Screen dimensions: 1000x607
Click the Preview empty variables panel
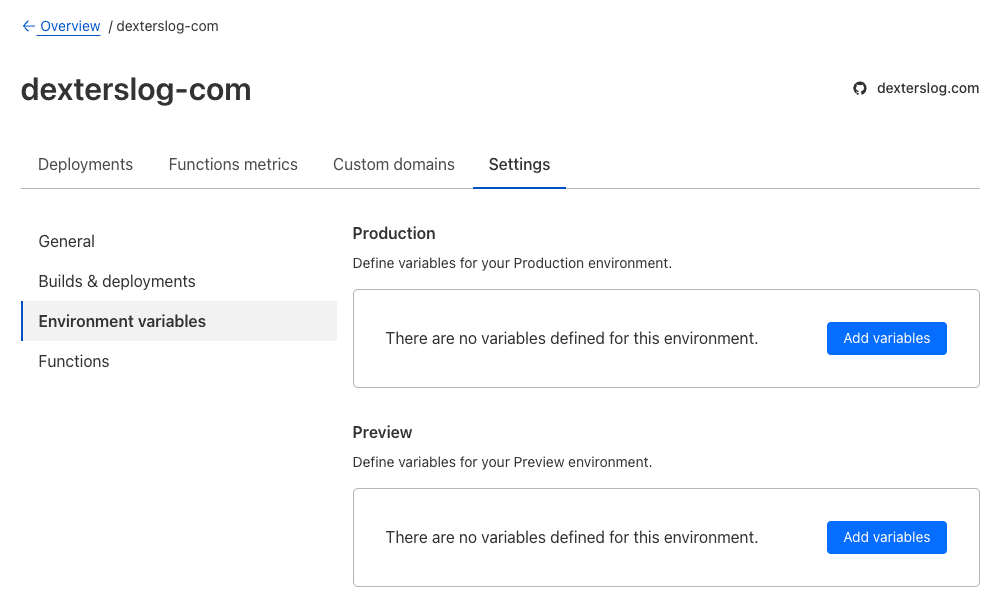572,537
